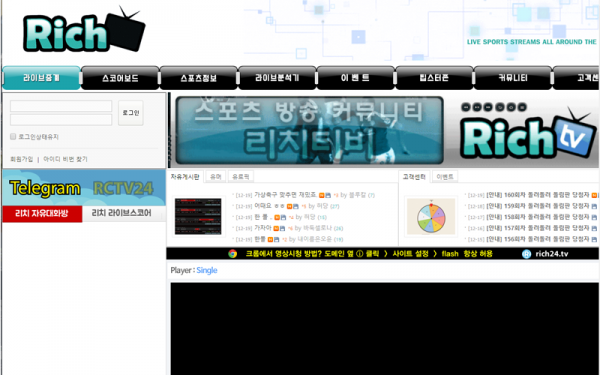Screen dimensions: 600x375
Task: Click the red 리치 자유대화방 button
Action: (42, 213)
